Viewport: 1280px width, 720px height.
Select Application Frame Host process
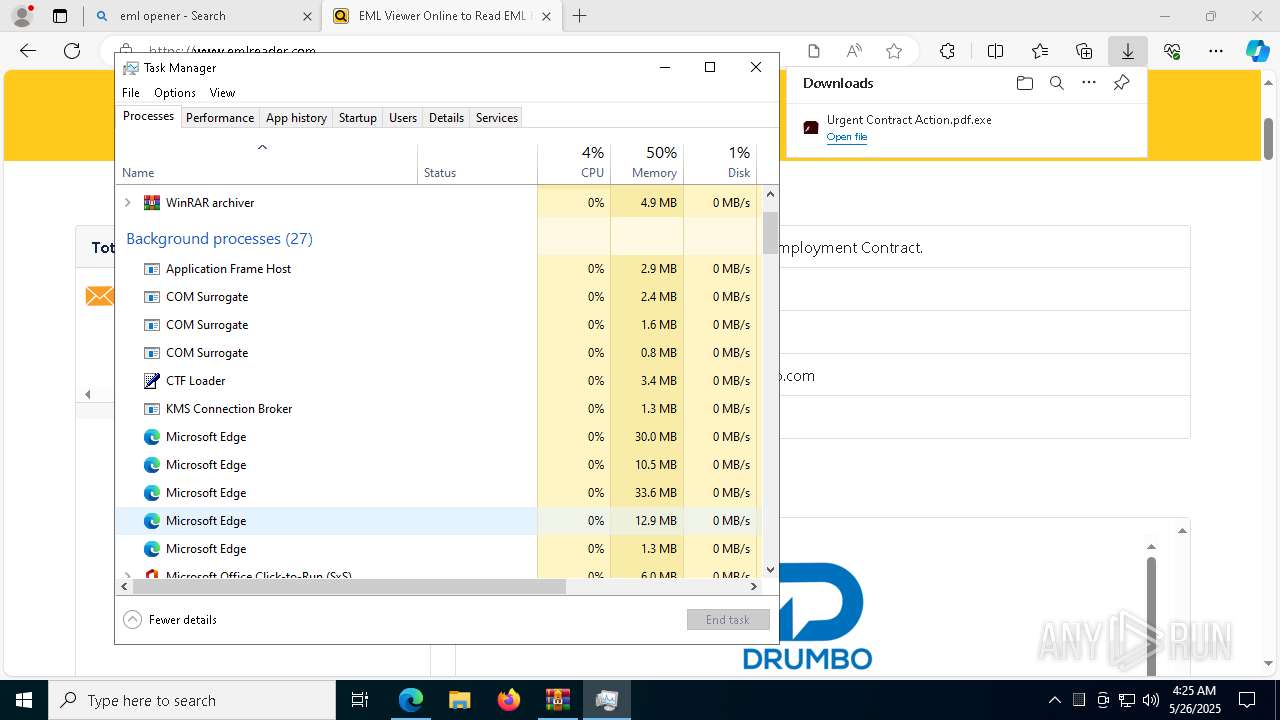point(437,269)
